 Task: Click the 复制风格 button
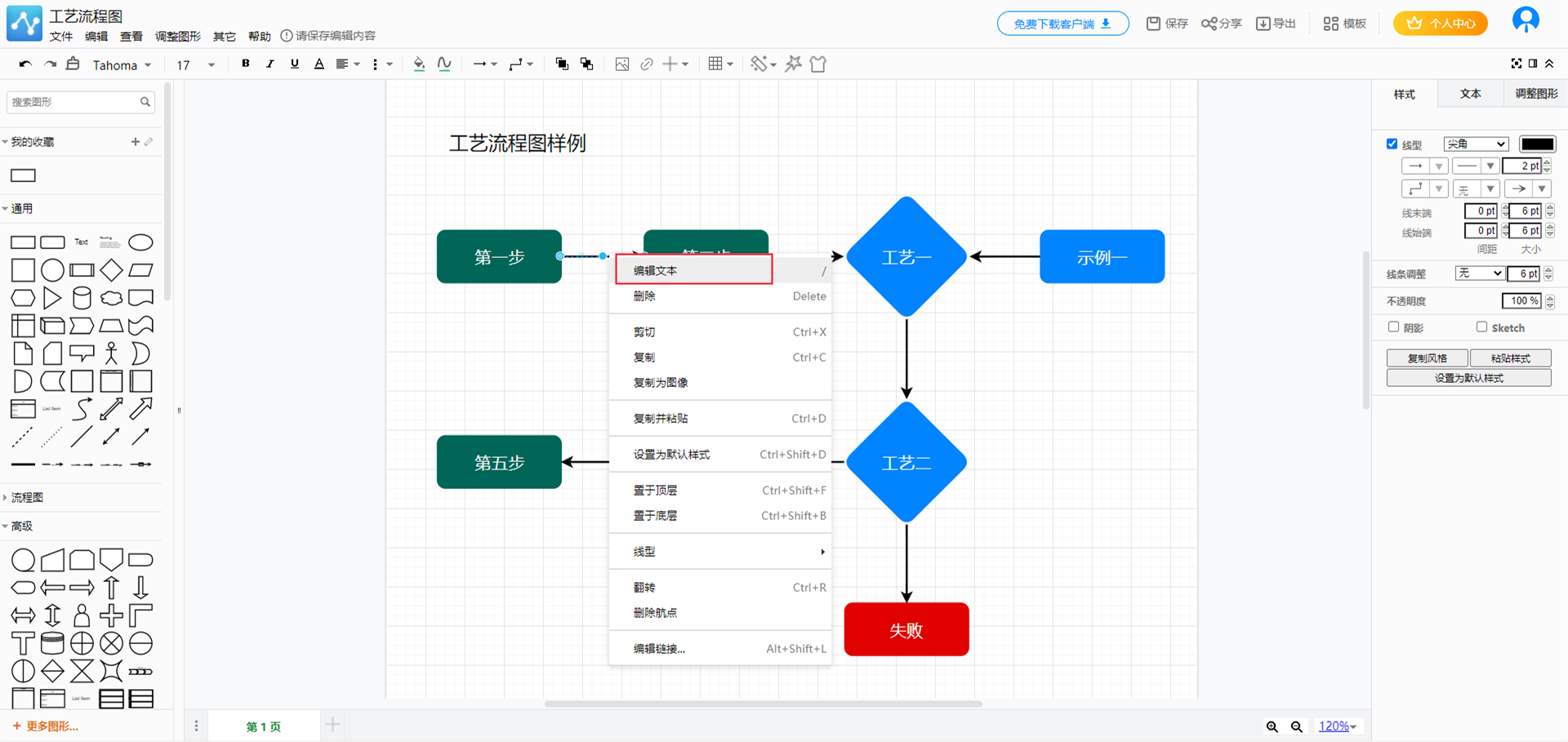[x=1427, y=358]
